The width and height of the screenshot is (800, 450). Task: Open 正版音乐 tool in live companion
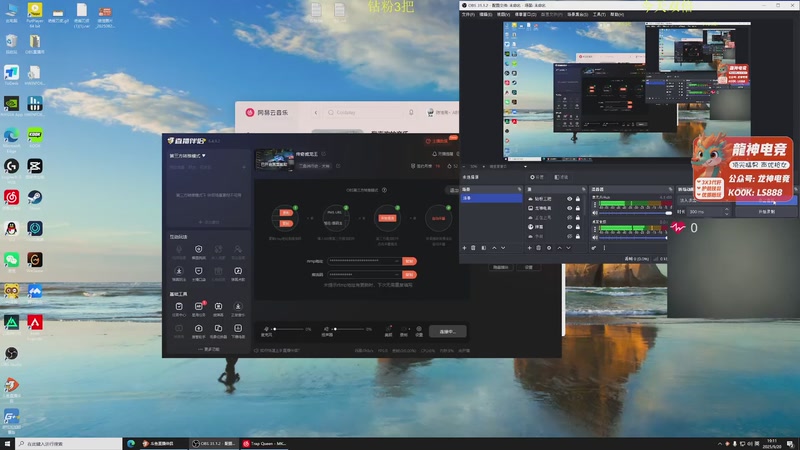pos(238,309)
